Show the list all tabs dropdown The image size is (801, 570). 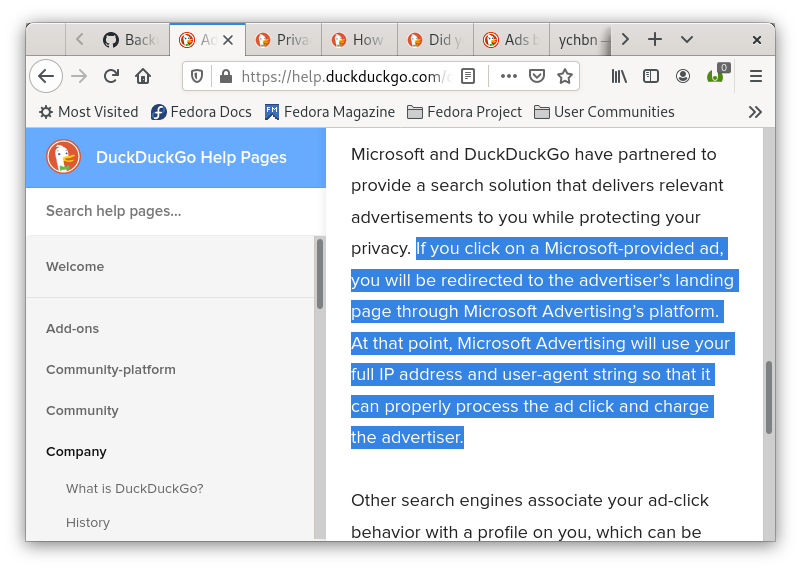click(687, 39)
